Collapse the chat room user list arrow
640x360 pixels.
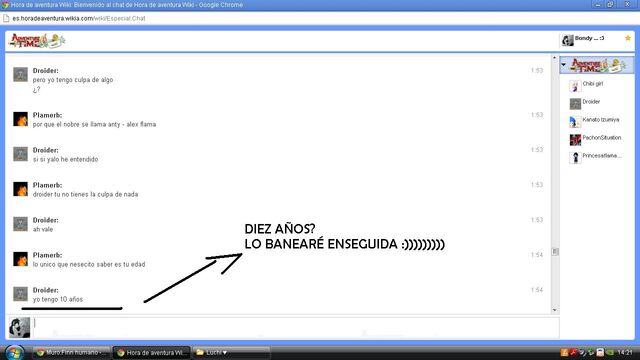pos(564,64)
